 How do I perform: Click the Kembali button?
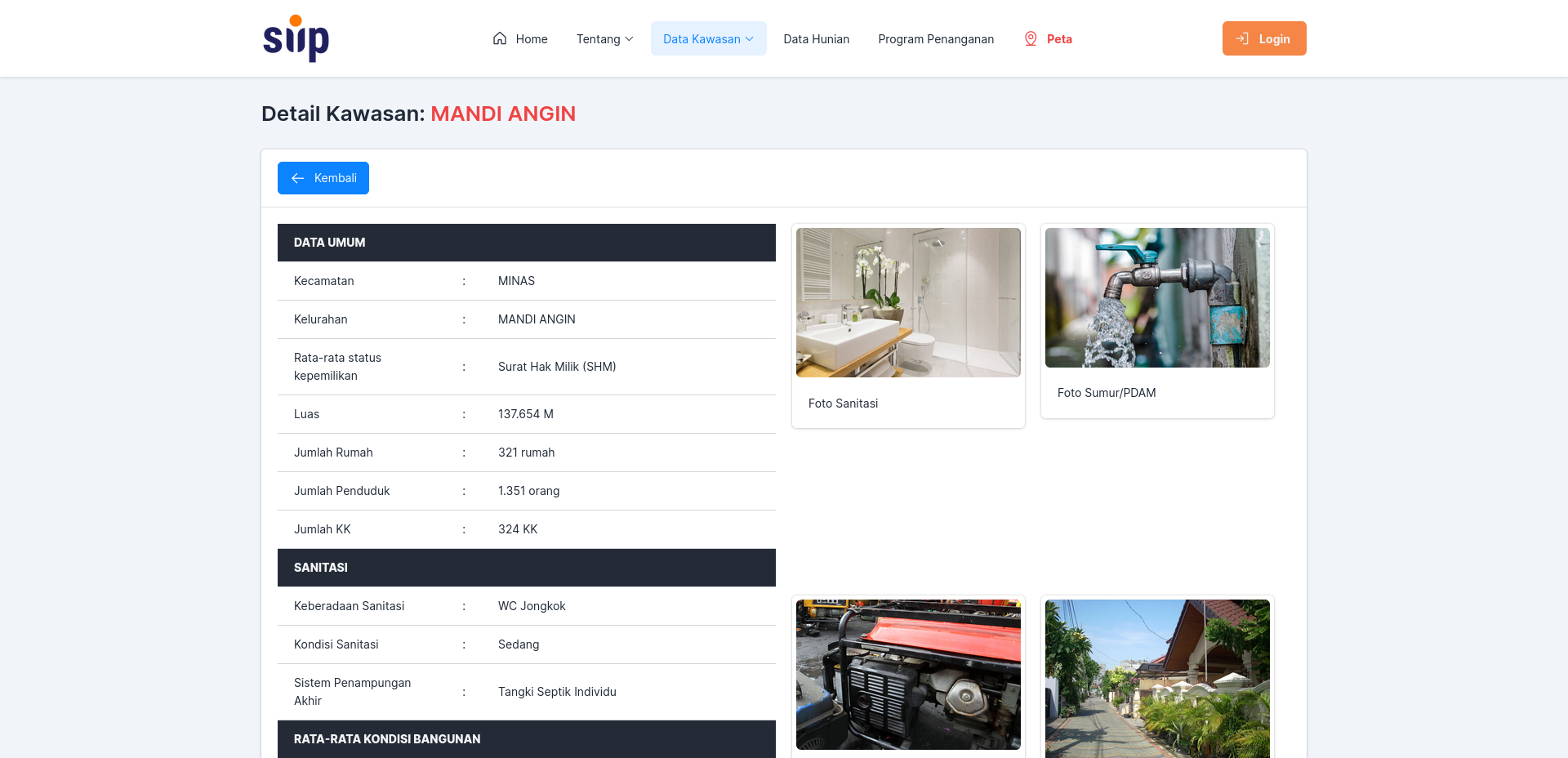click(323, 178)
